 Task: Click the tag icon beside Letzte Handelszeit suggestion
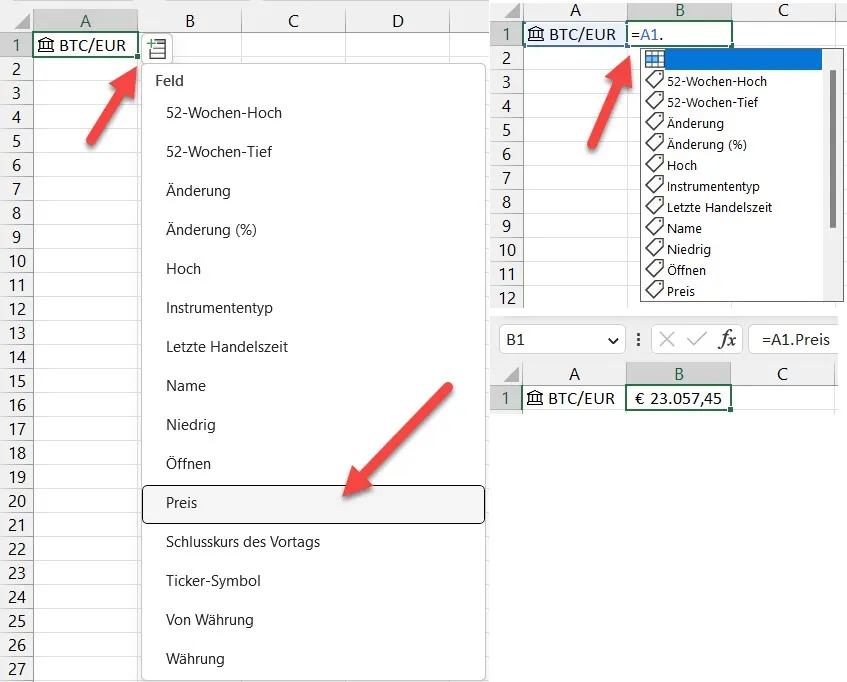tap(655, 207)
